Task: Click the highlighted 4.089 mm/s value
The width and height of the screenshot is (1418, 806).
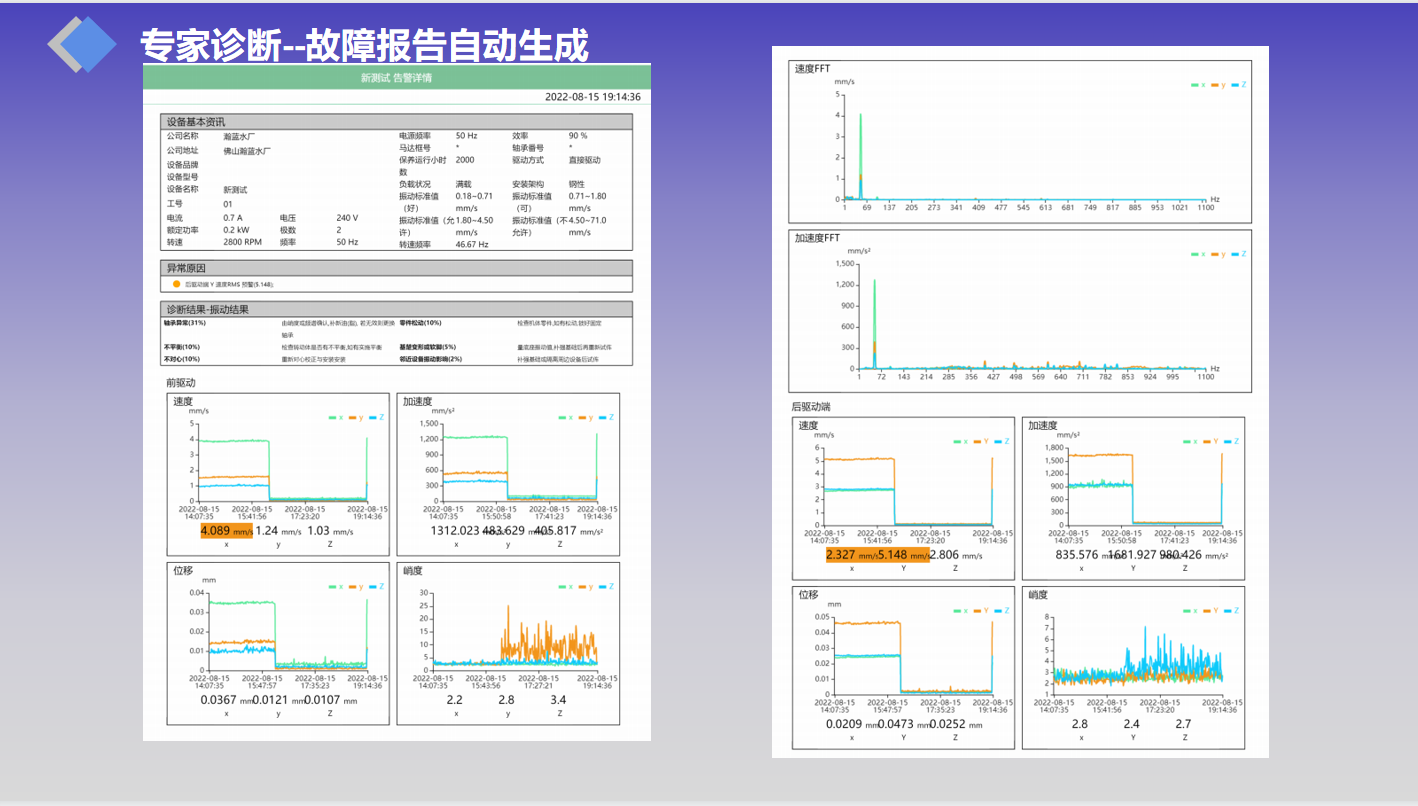Action: [226, 531]
